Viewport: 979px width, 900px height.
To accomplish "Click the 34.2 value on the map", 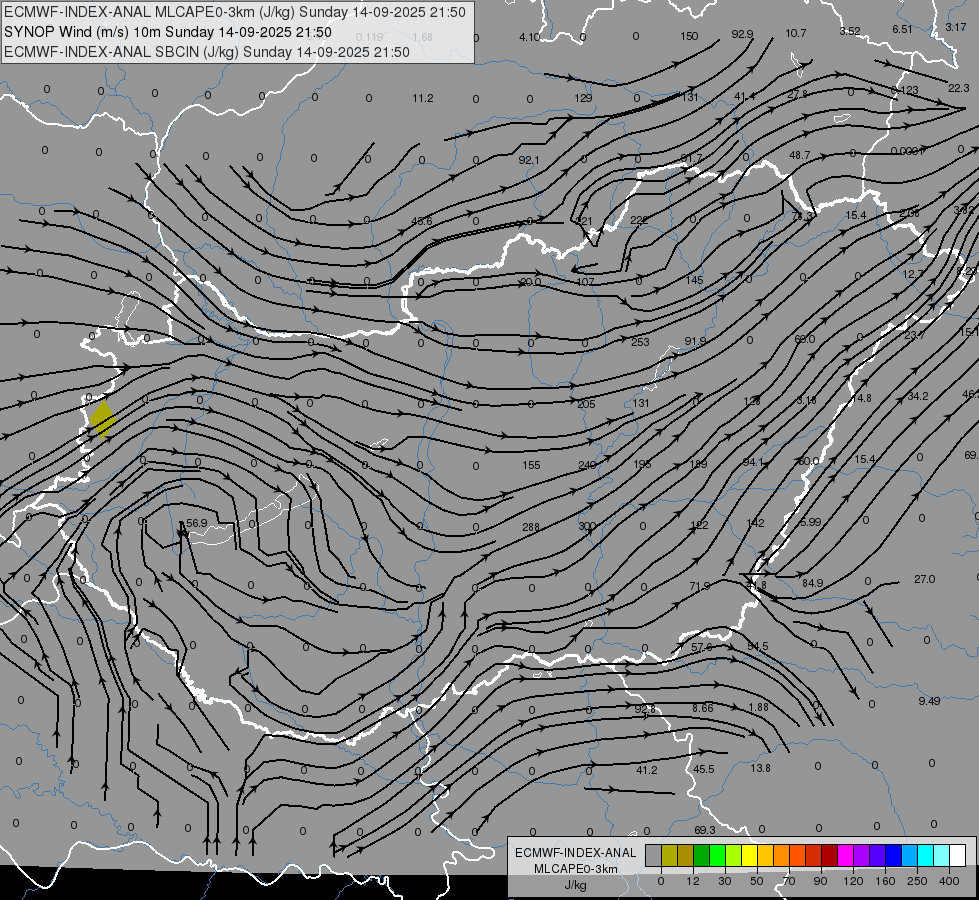I will point(918,396).
